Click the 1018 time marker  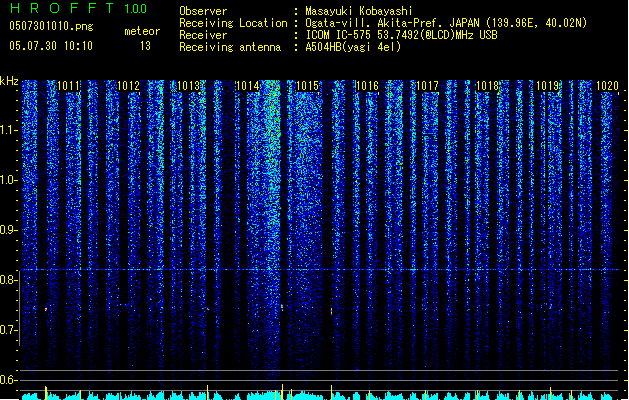pos(487,86)
